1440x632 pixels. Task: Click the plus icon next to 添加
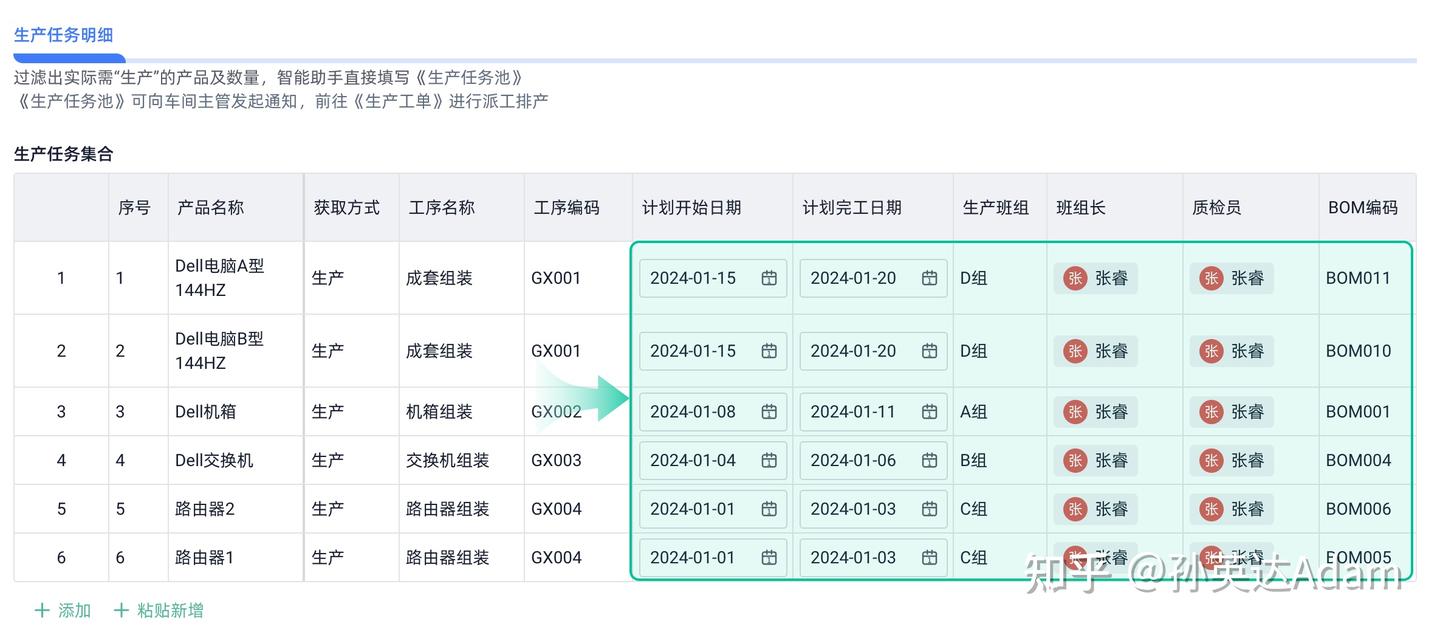point(42,610)
